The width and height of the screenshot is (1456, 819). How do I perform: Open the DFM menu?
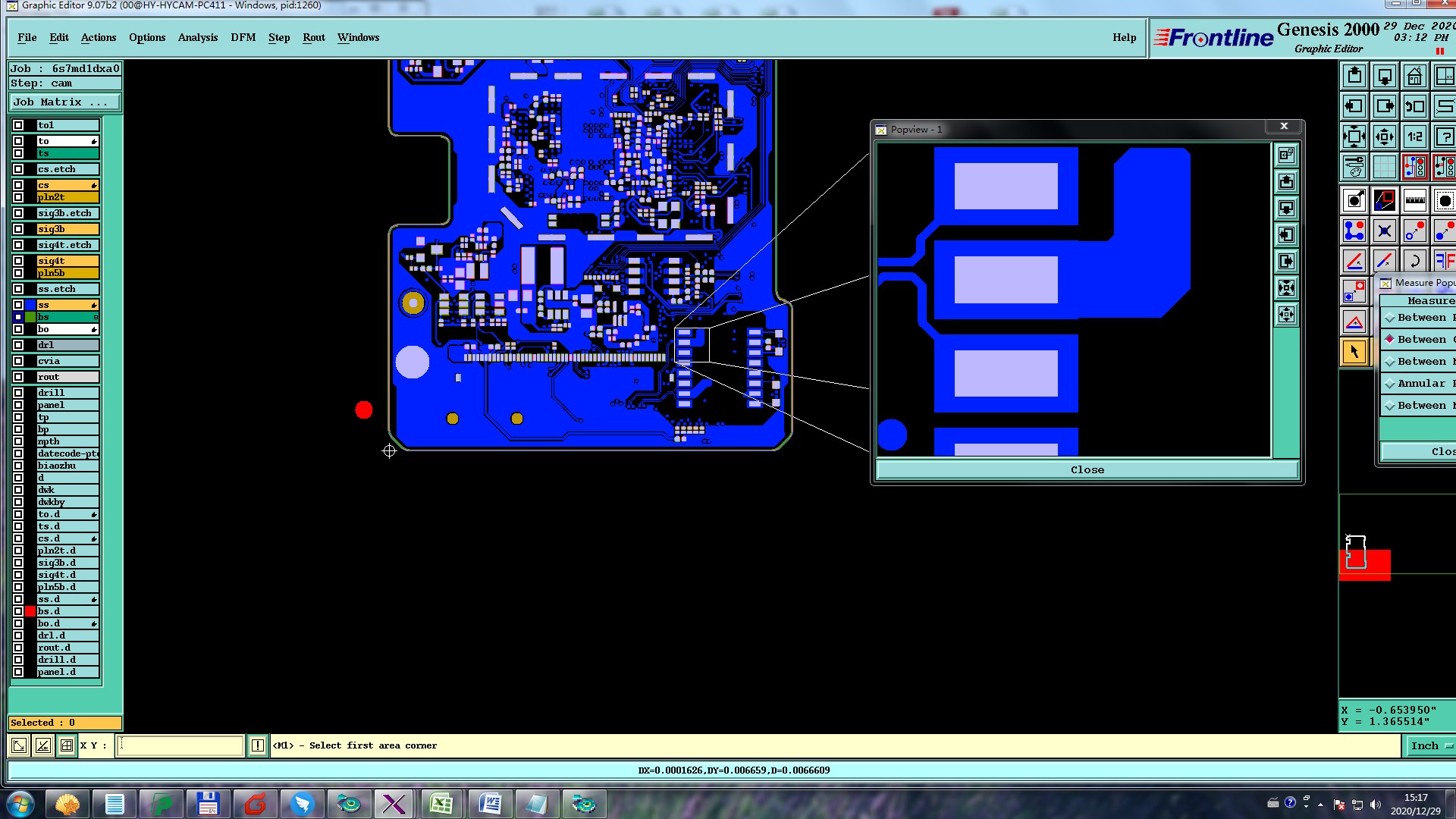pos(243,37)
